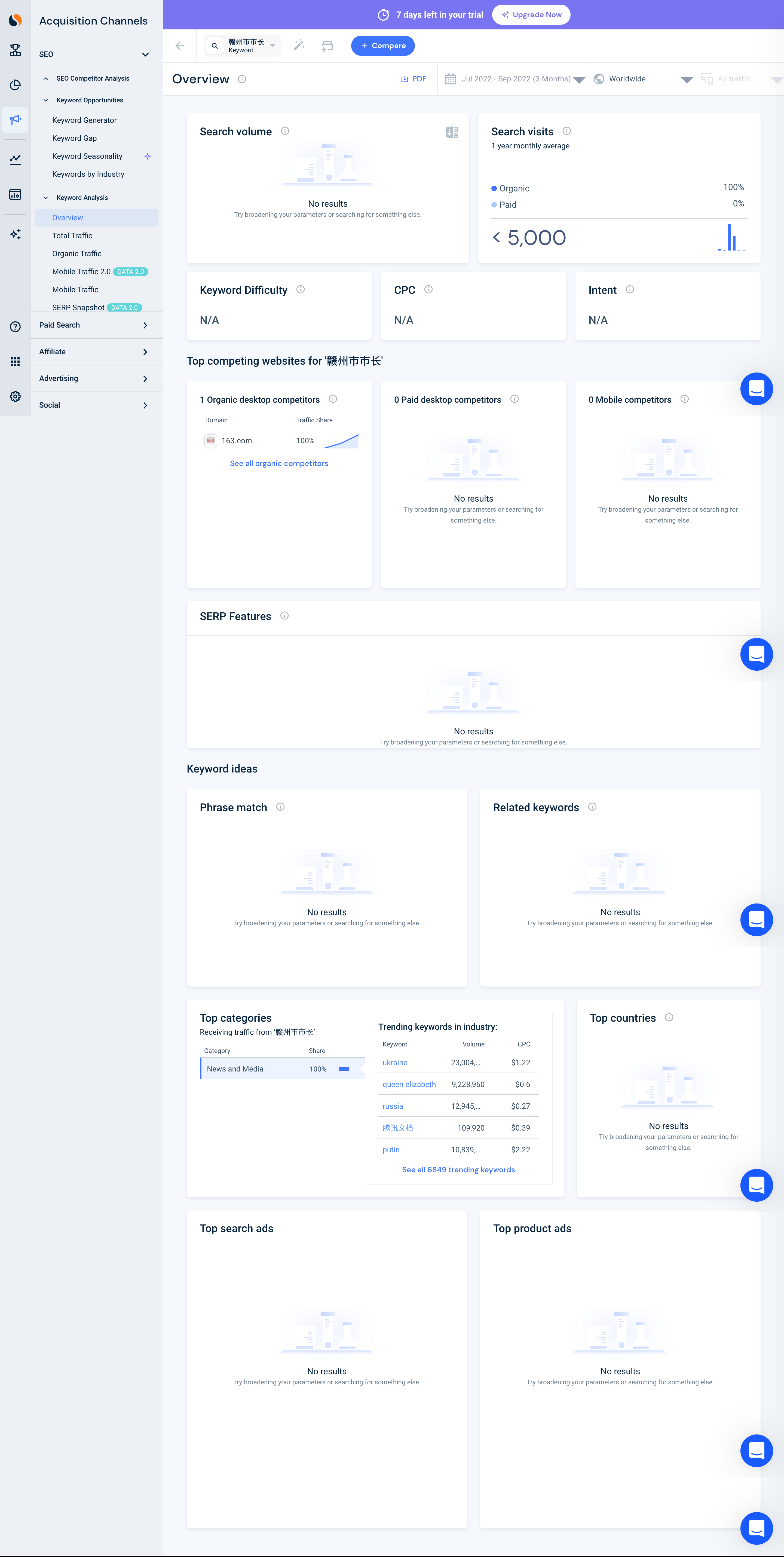Click the Upgrade Now button
This screenshot has width=784, height=1557.
(x=531, y=14)
